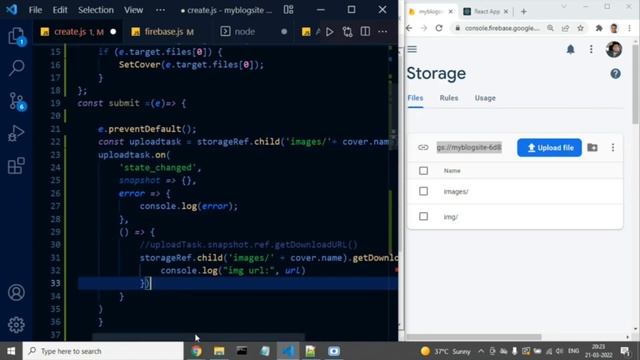Open Chrome zoom magnifier icon
Image resolution: width=640 pixels, height=360 pixels.
(x=551, y=28)
